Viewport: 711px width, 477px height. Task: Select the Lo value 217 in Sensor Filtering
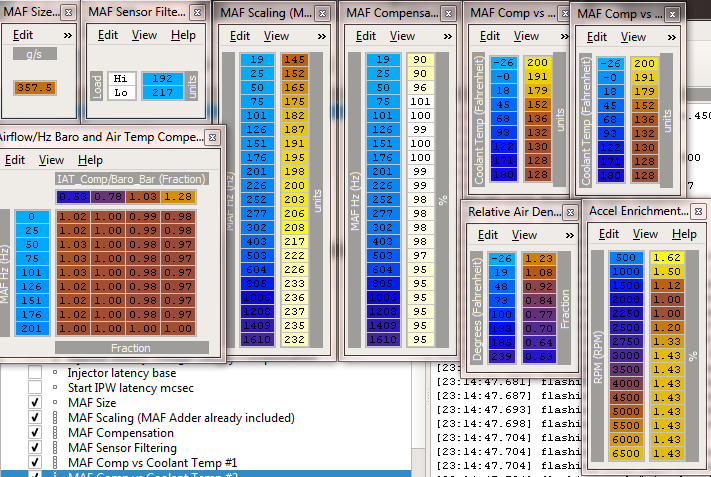162,92
